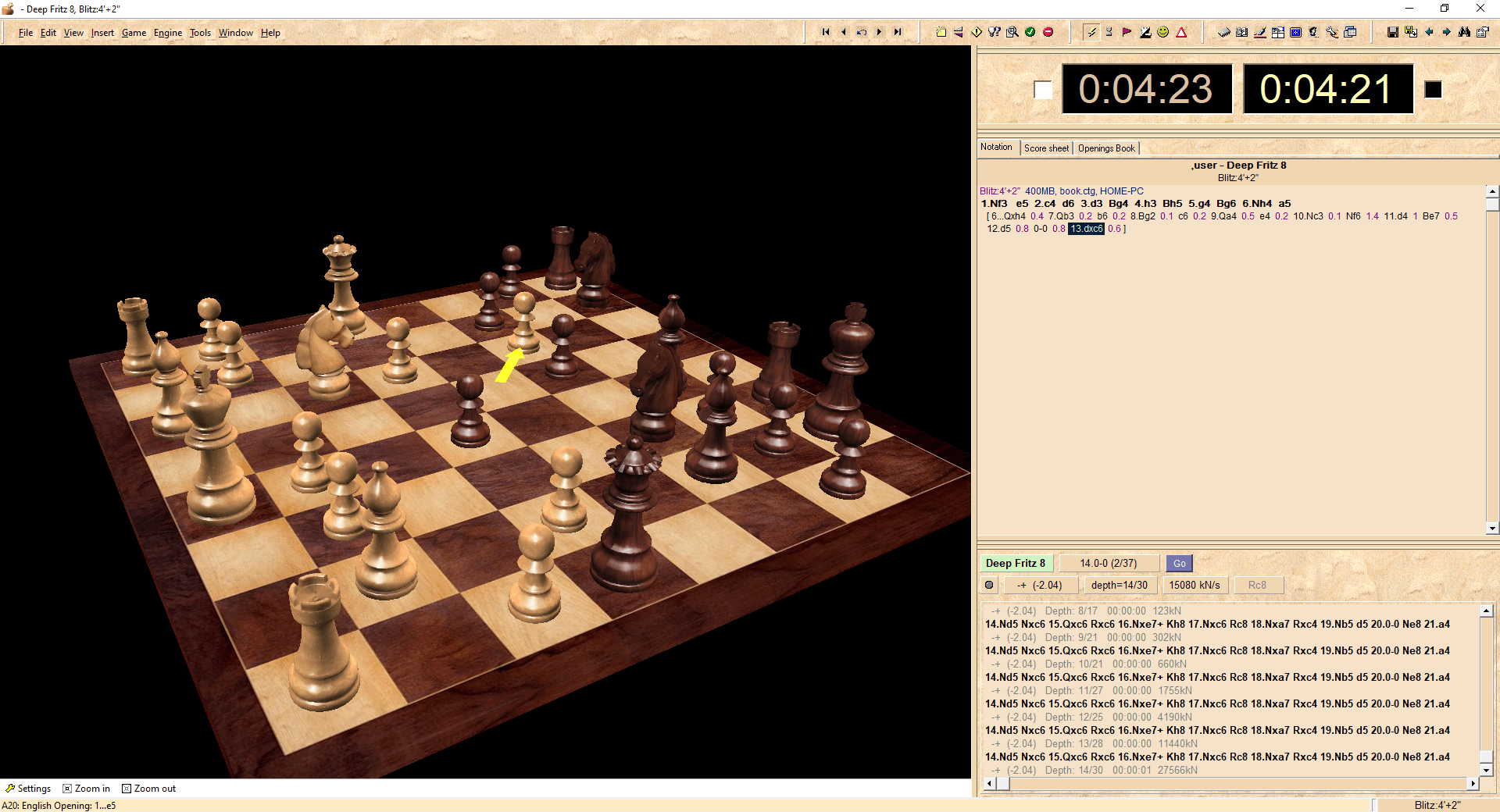Image resolution: width=1500 pixels, height=812 pixels.
Task: Click the Go button in engine panel
Action: point(1180,563)
